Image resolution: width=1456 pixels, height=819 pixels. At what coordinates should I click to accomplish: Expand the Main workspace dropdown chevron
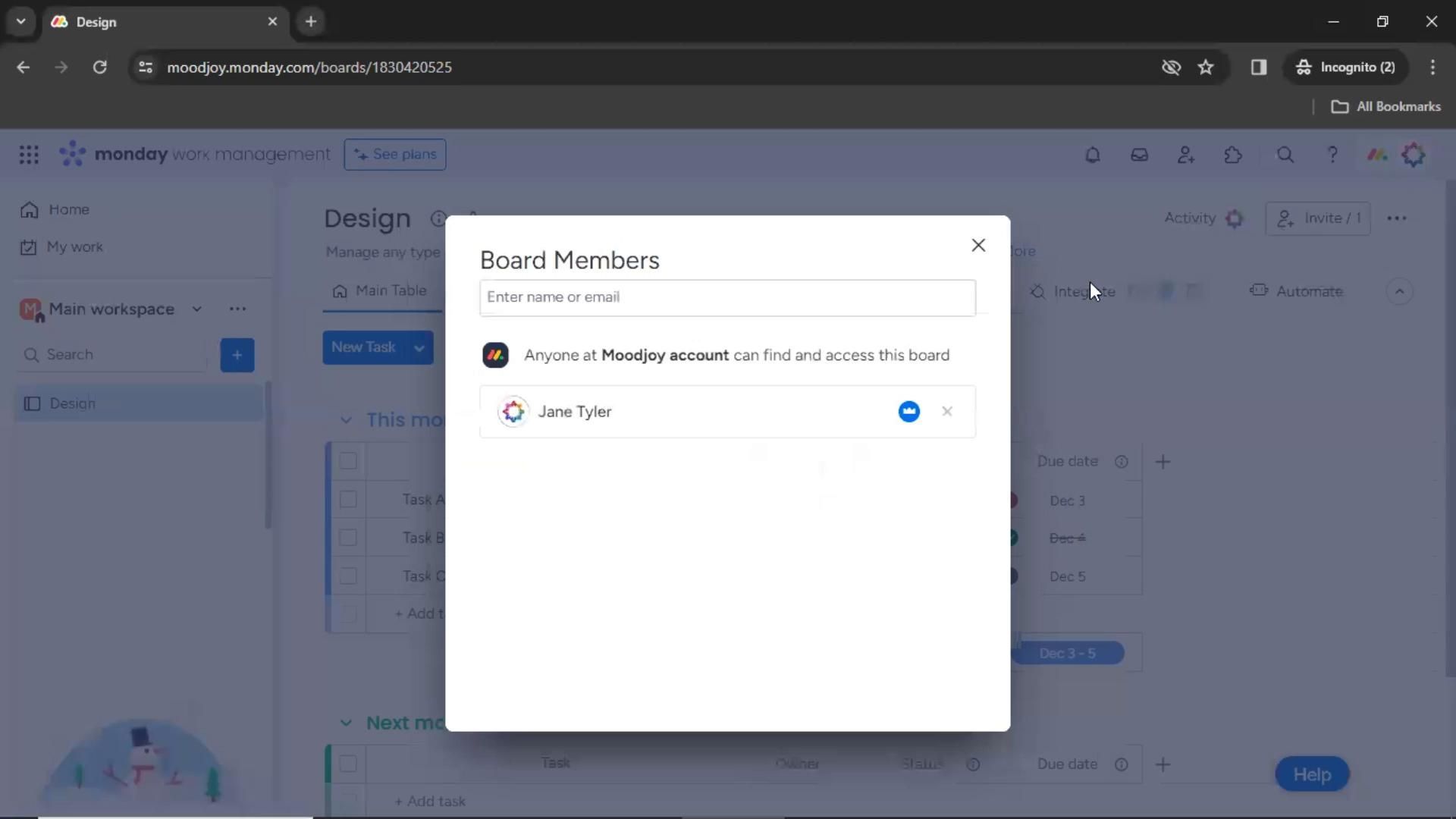[197, 309]
